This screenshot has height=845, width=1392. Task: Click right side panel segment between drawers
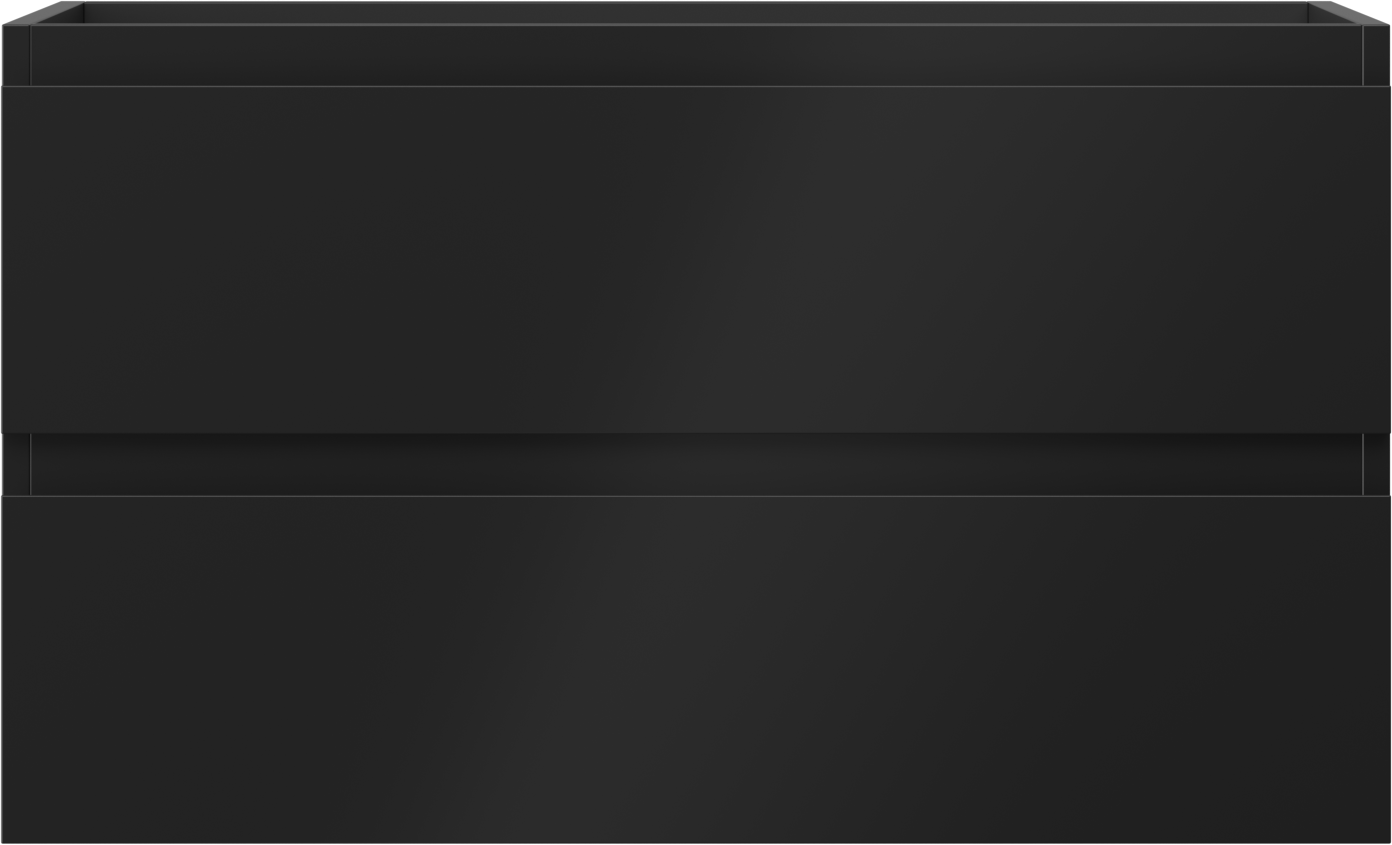coord(1376,464)
